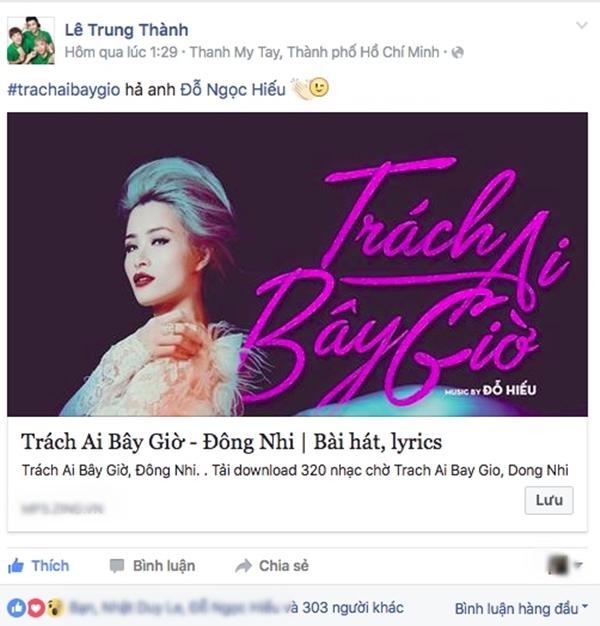Click the Lưu save button
Viewport: 600px width, 626px height.
pos(549,500)
